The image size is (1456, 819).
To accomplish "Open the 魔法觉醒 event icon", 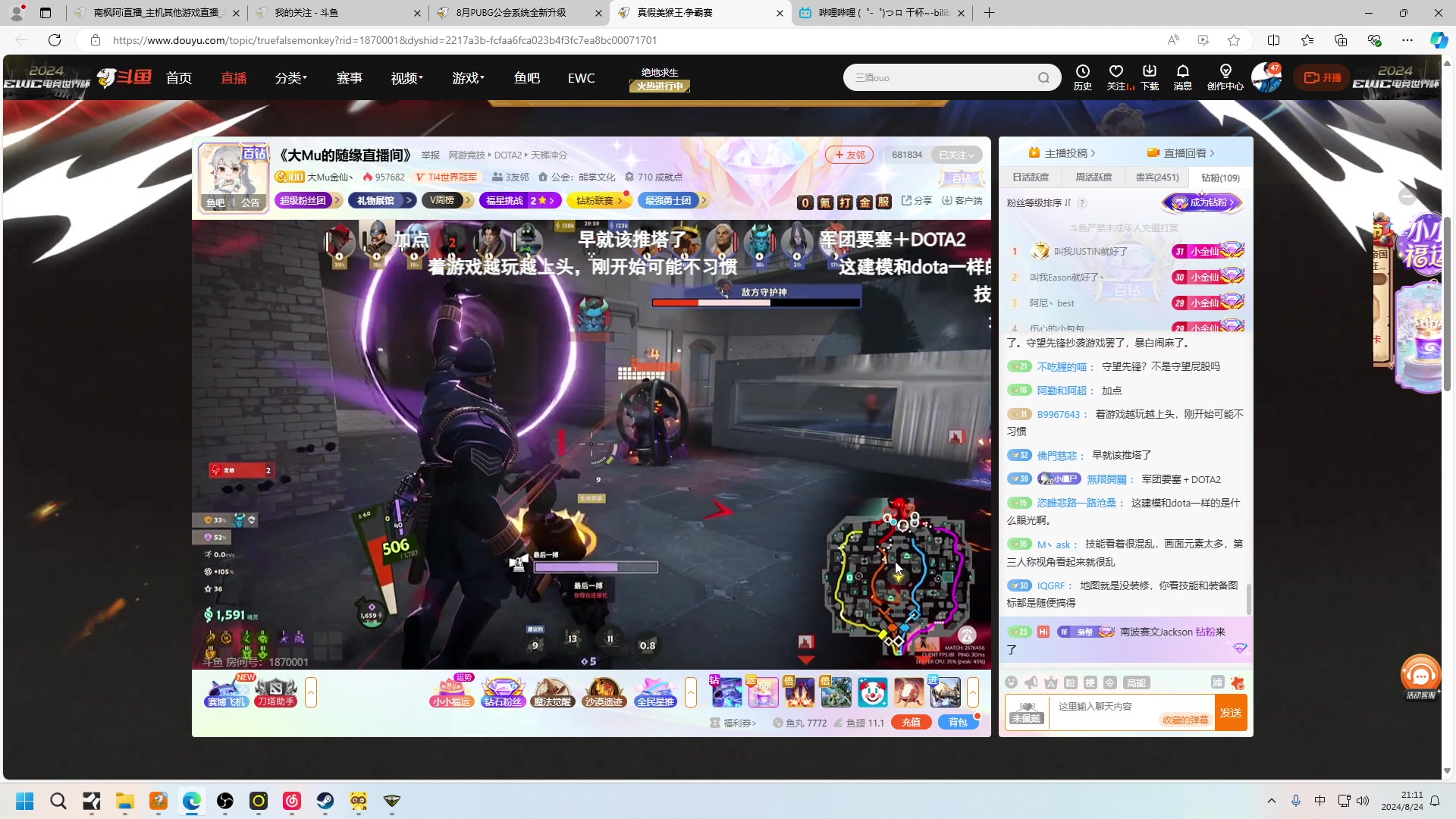I will pyautogui.click(x=552, y=692).
